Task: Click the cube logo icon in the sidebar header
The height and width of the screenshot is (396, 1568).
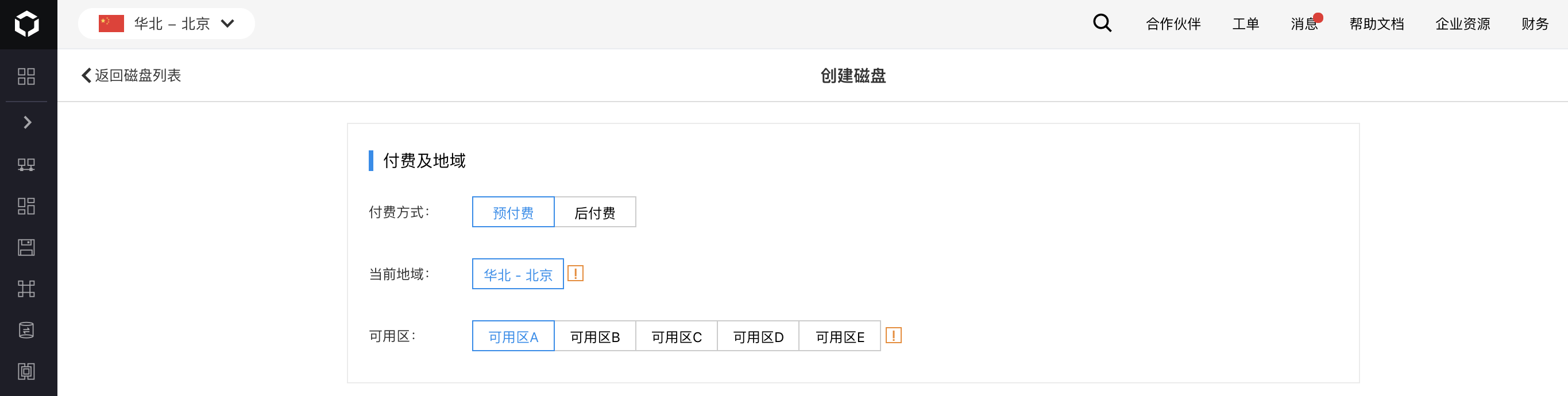Action: coord(27,24)
